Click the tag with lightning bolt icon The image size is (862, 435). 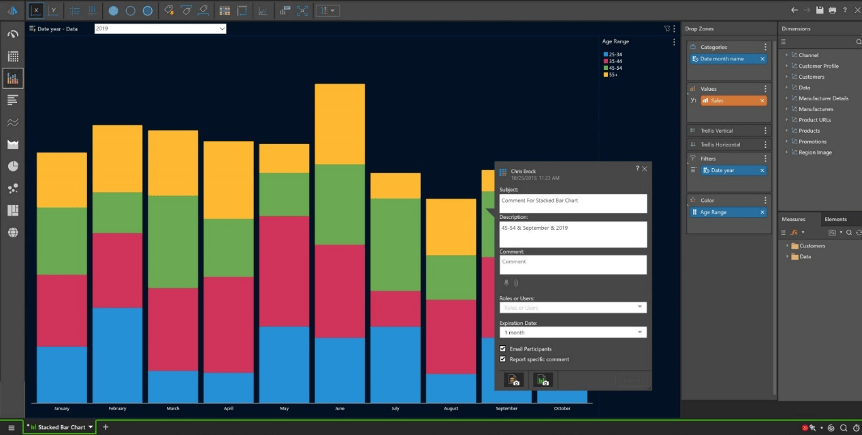click(x=169, y=10)
